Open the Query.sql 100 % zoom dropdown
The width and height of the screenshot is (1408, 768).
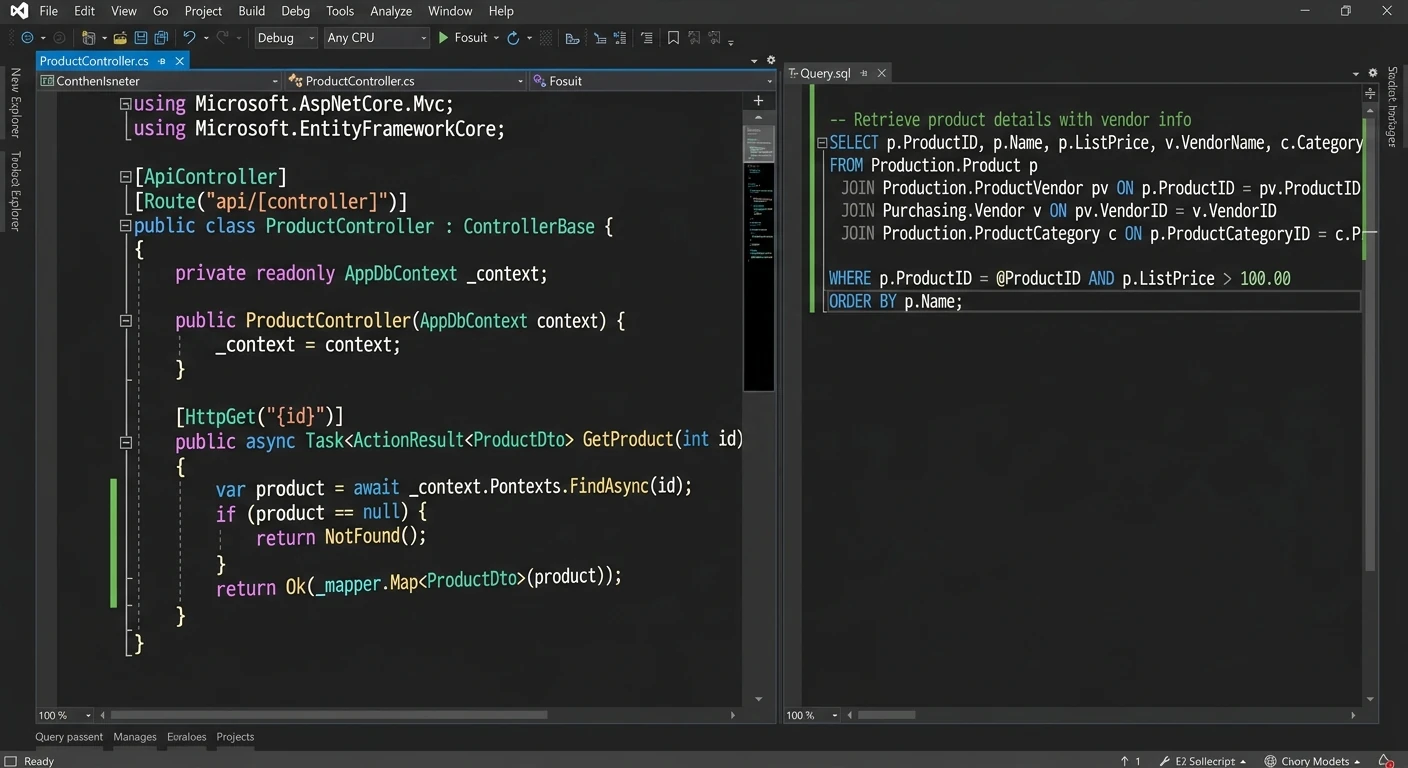tap(812, 715)
